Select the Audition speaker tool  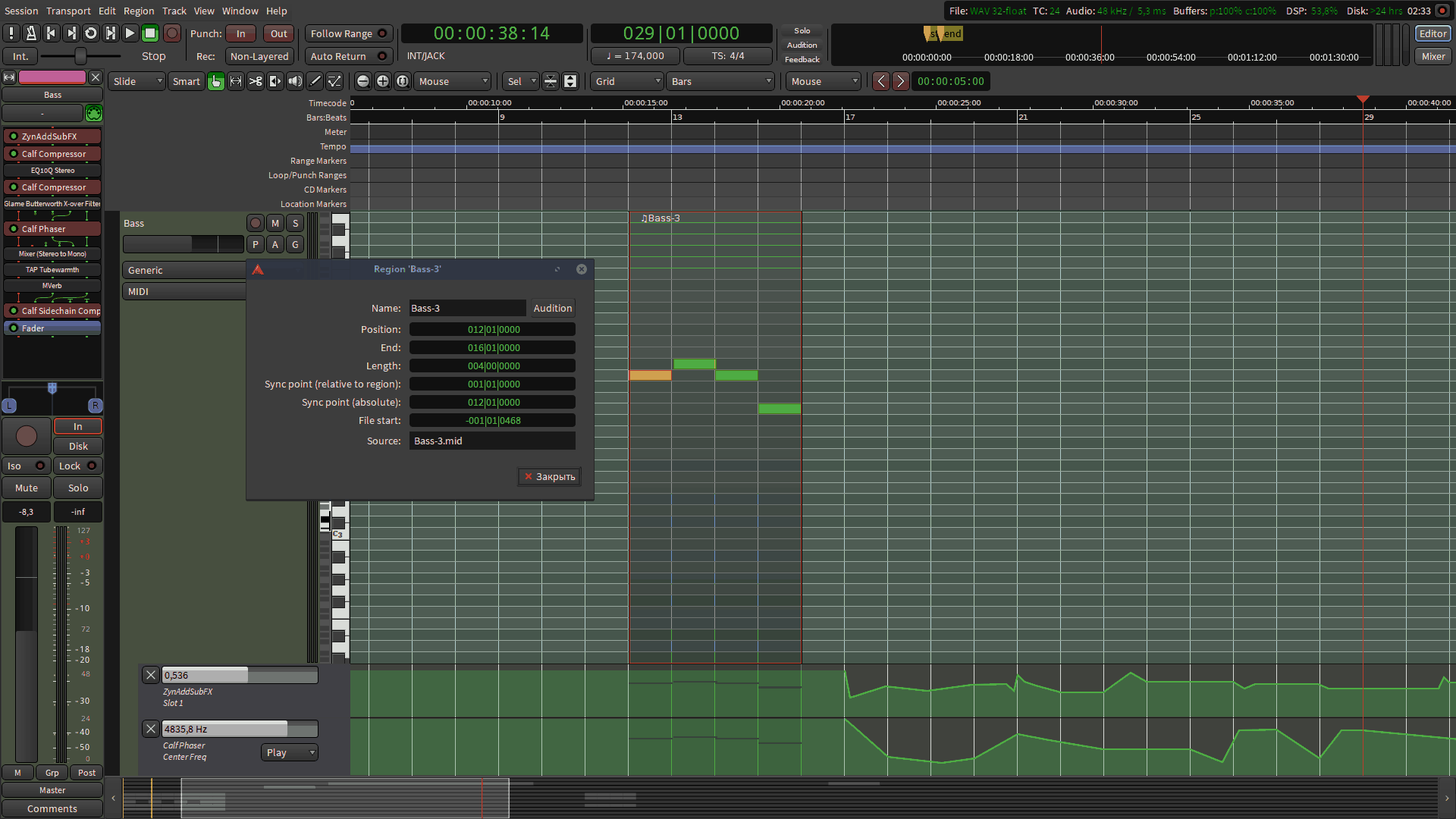pyautogui.click(x=295, y=81)
